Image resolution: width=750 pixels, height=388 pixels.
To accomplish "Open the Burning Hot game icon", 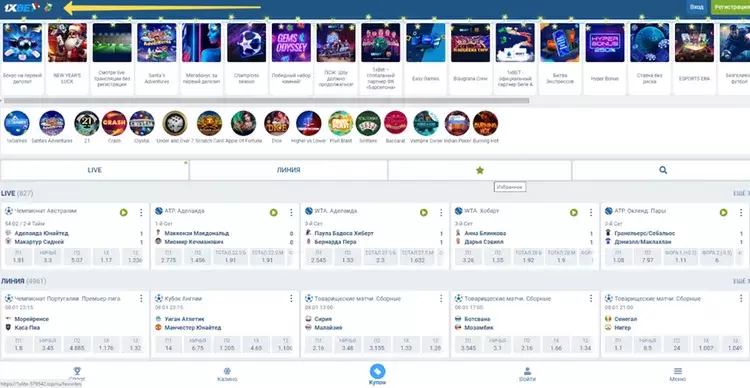I will (485, 123).
